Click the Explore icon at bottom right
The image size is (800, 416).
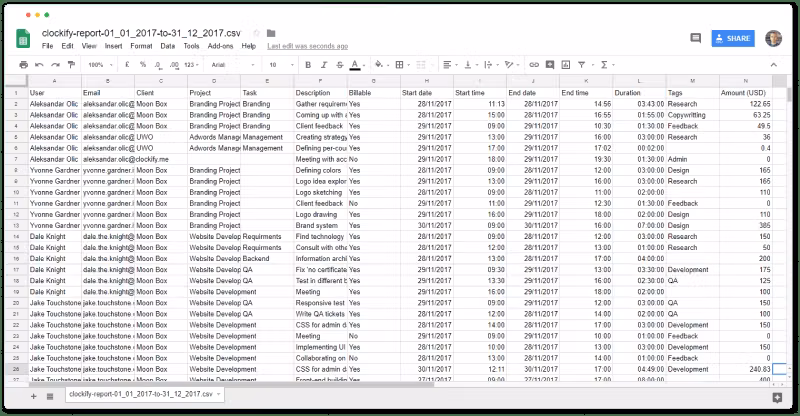(x=776, y=396)
